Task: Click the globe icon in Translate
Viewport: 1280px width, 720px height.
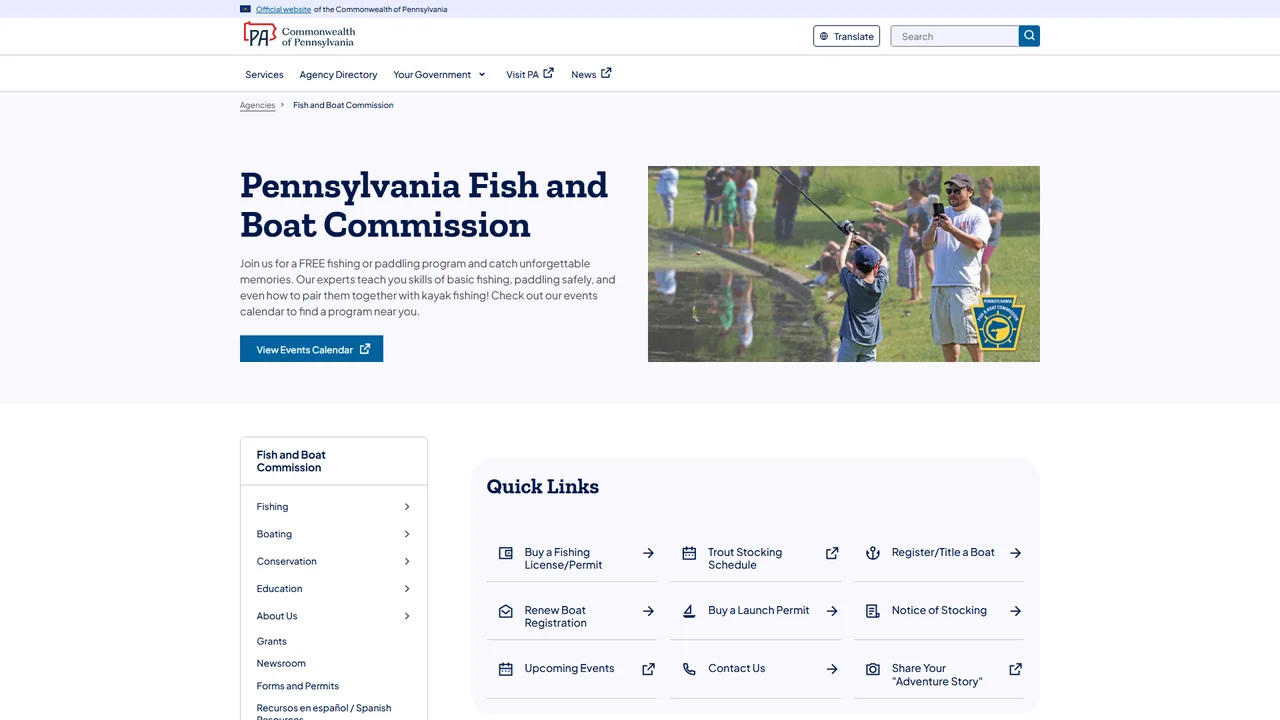Action: (824, 37)
